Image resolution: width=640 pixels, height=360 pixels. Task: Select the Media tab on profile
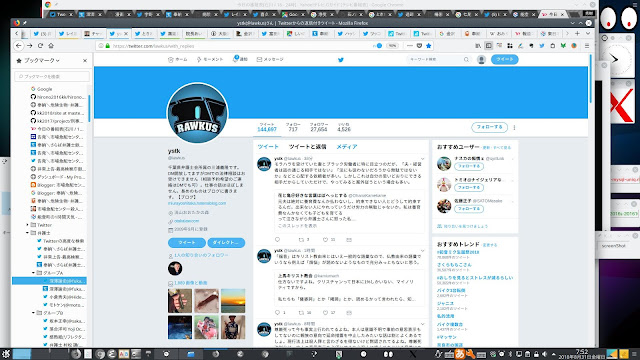347,147
